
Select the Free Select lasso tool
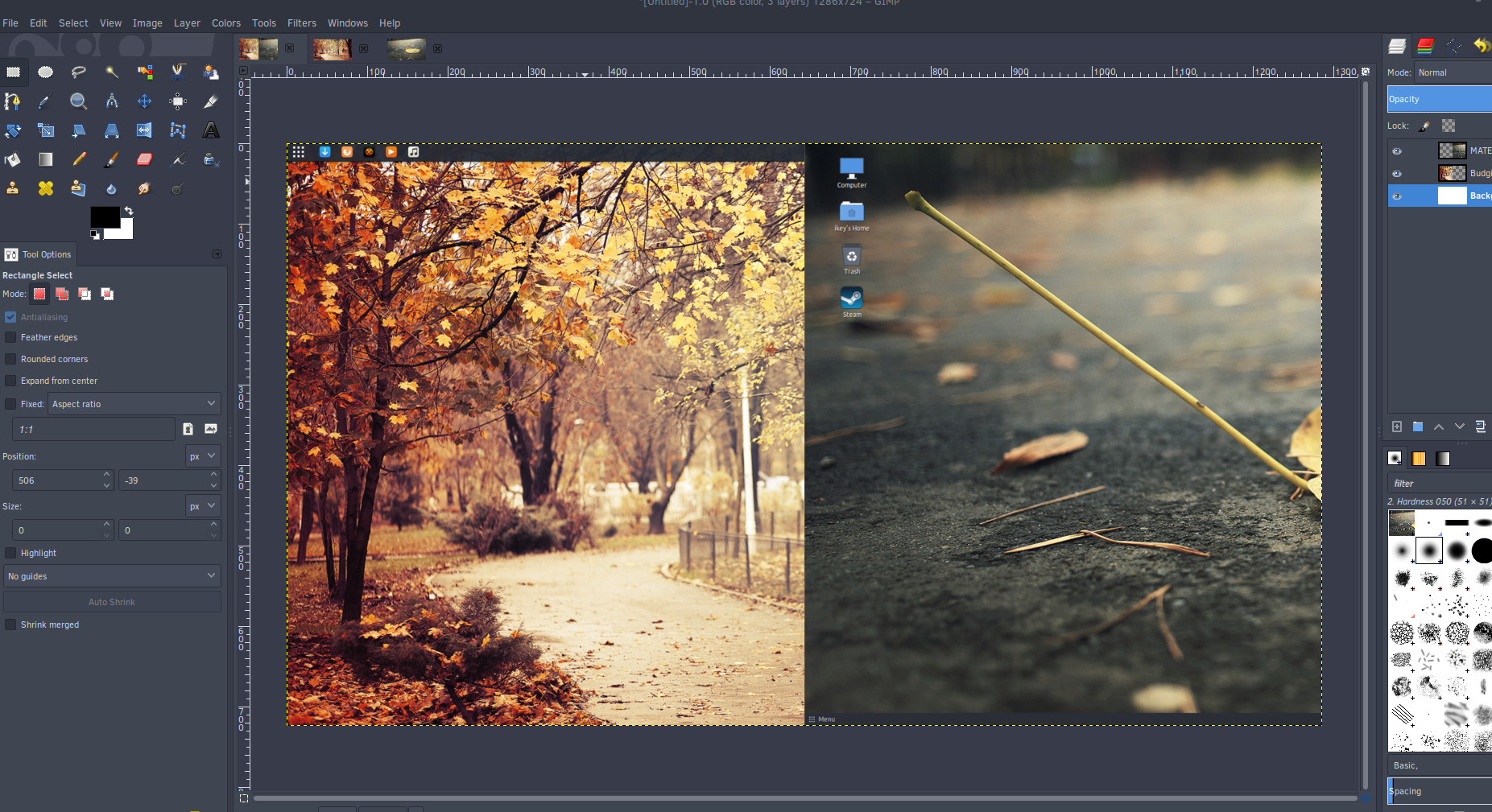[x=79, y=72]
